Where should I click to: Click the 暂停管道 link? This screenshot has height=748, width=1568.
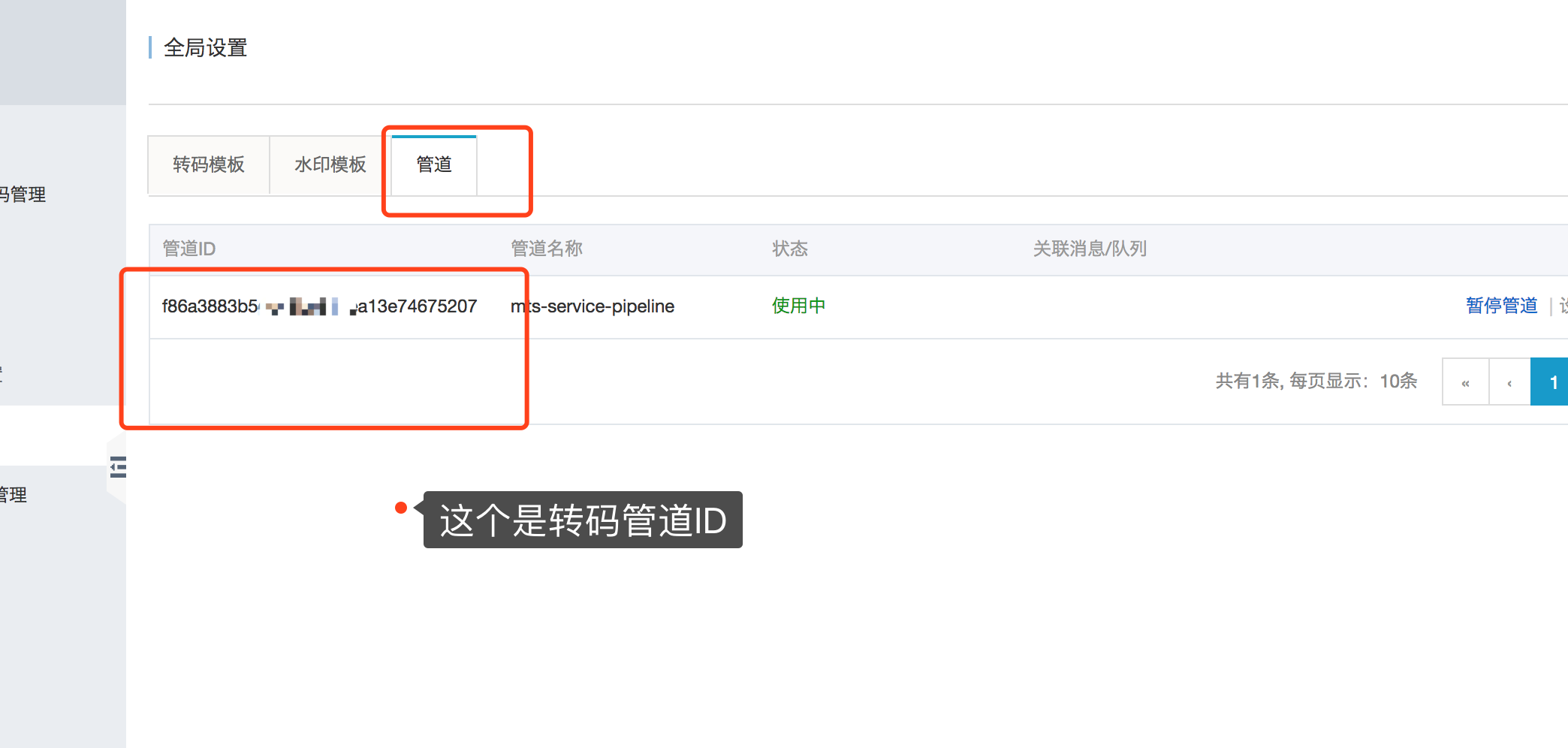(1501, 306)
